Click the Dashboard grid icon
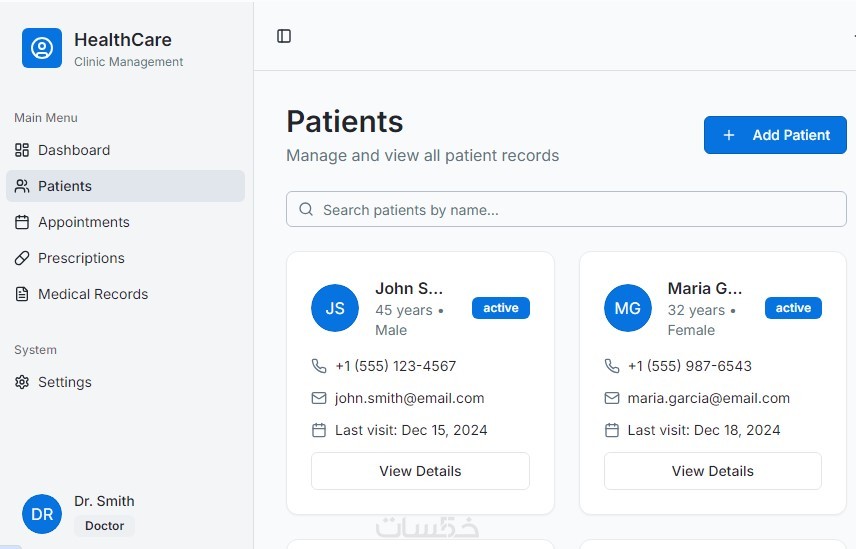The height and width of the screenshot is (549, 856). point(22,150)
